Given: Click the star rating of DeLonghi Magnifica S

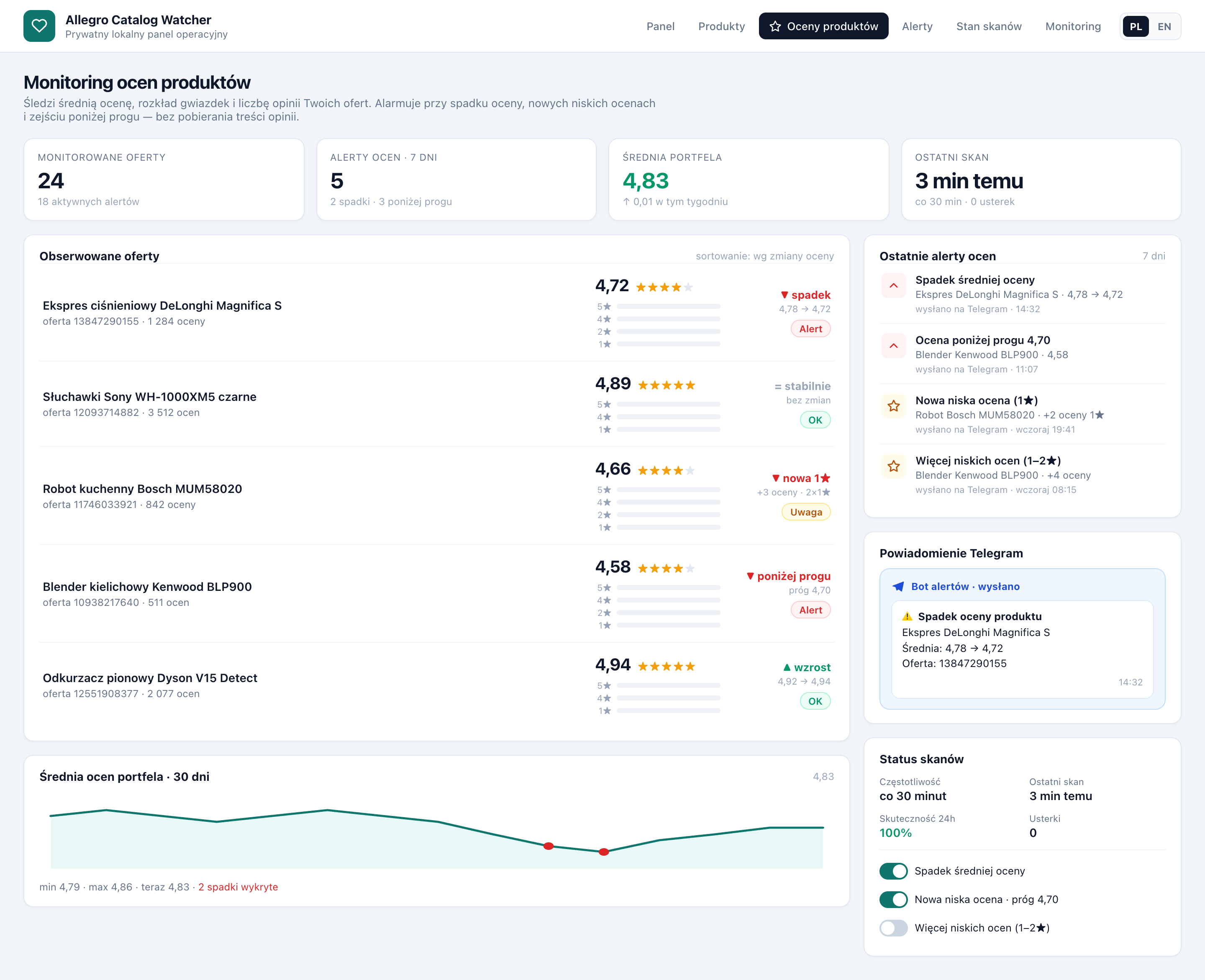Looking at the screenshot, I should tap(664, 287).
